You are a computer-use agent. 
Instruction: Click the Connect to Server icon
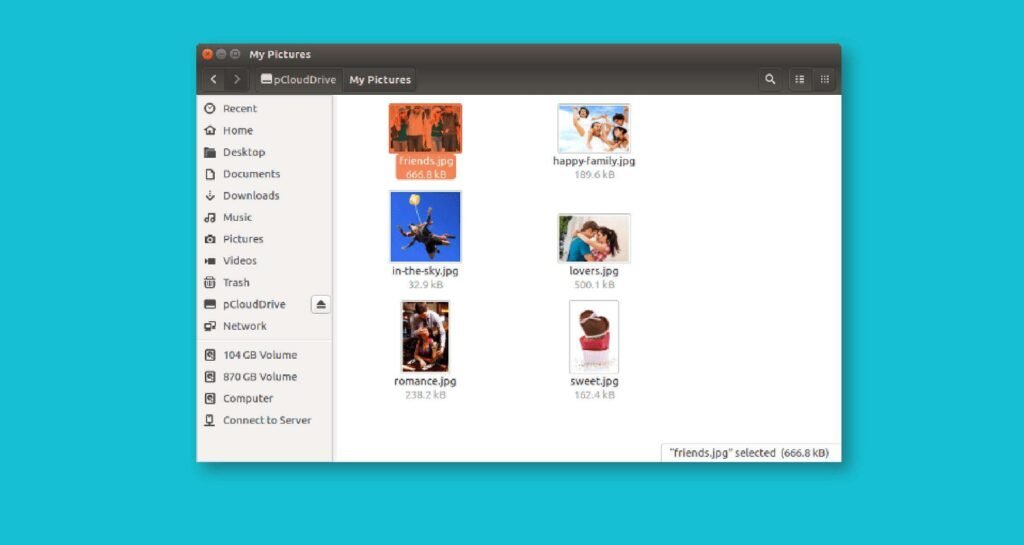(210, 420)
